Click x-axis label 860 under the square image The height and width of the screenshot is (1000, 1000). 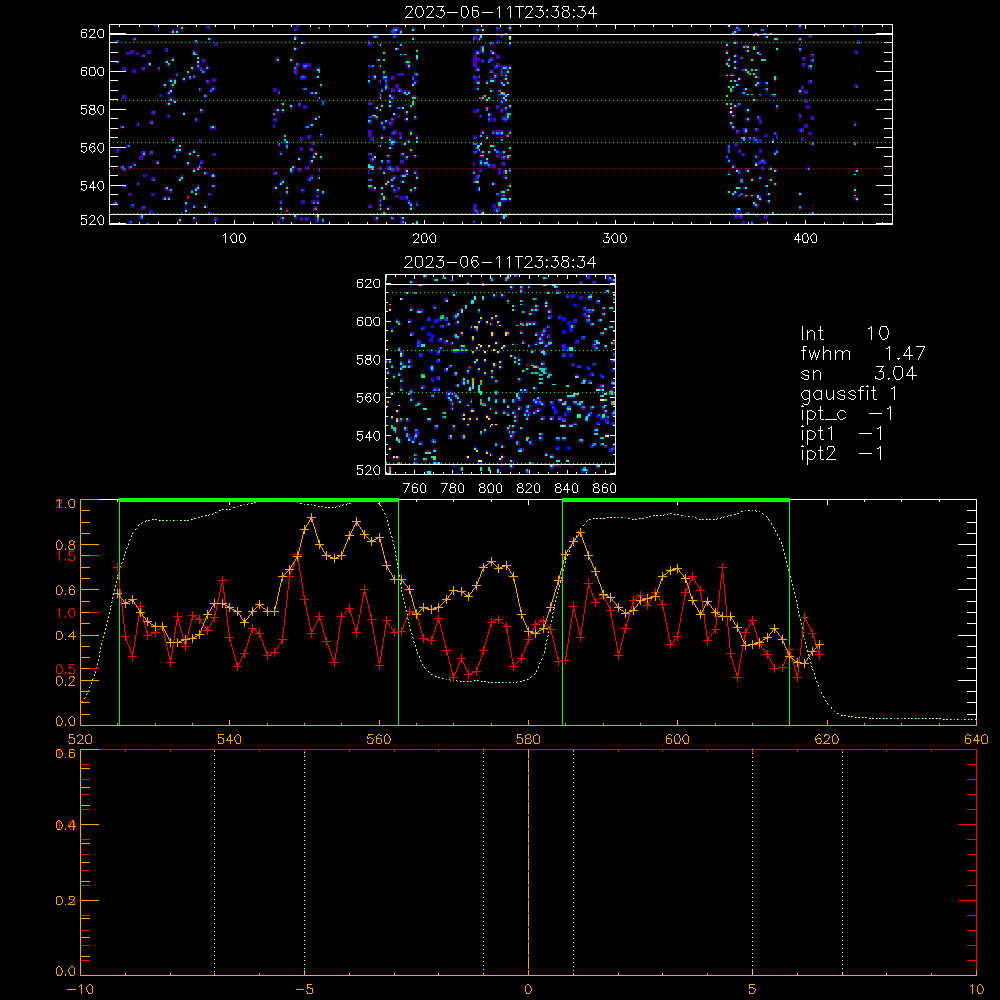[x=605, y=489]
